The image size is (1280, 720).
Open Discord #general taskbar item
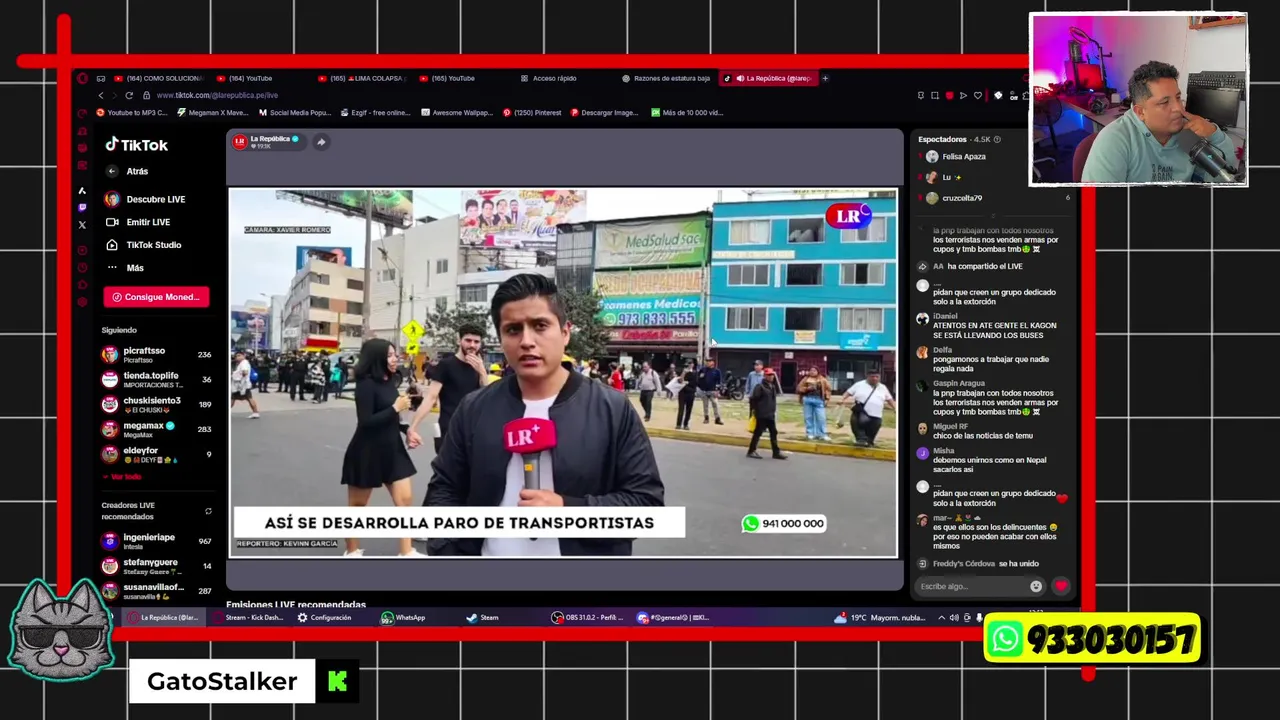tap(673, 618)
